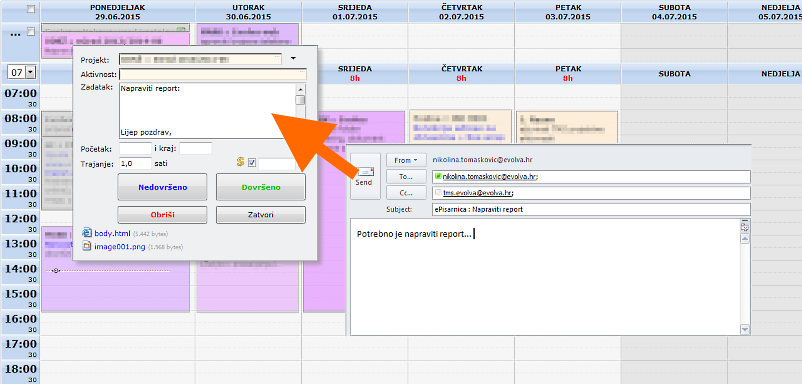This screenshot has width=802, height=384.
Task: Click the 18:00 time slot label
Action: pyautogui.click(x=20, y=369)
